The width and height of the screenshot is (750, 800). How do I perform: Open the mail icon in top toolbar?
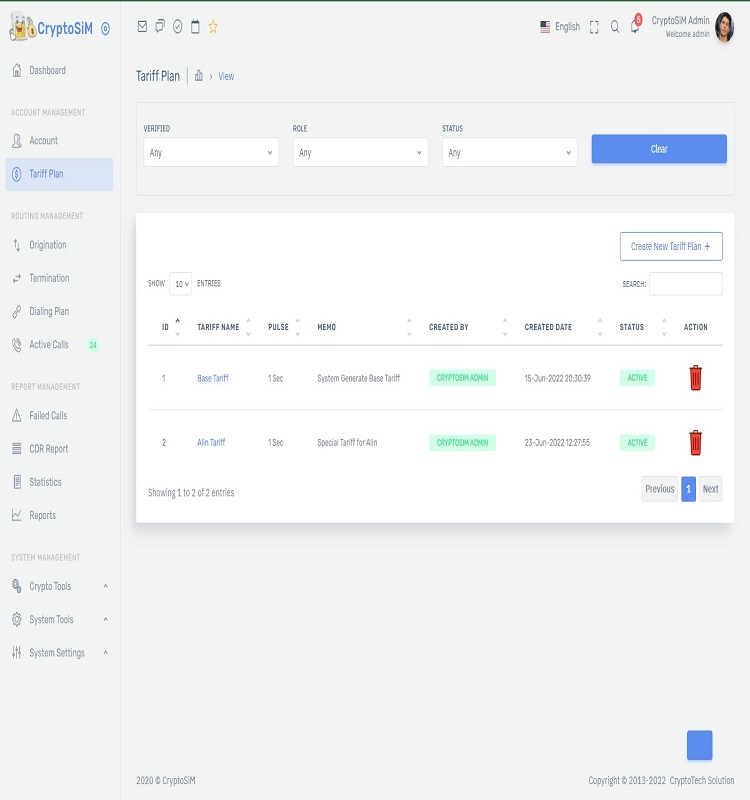tap(142, 27)
